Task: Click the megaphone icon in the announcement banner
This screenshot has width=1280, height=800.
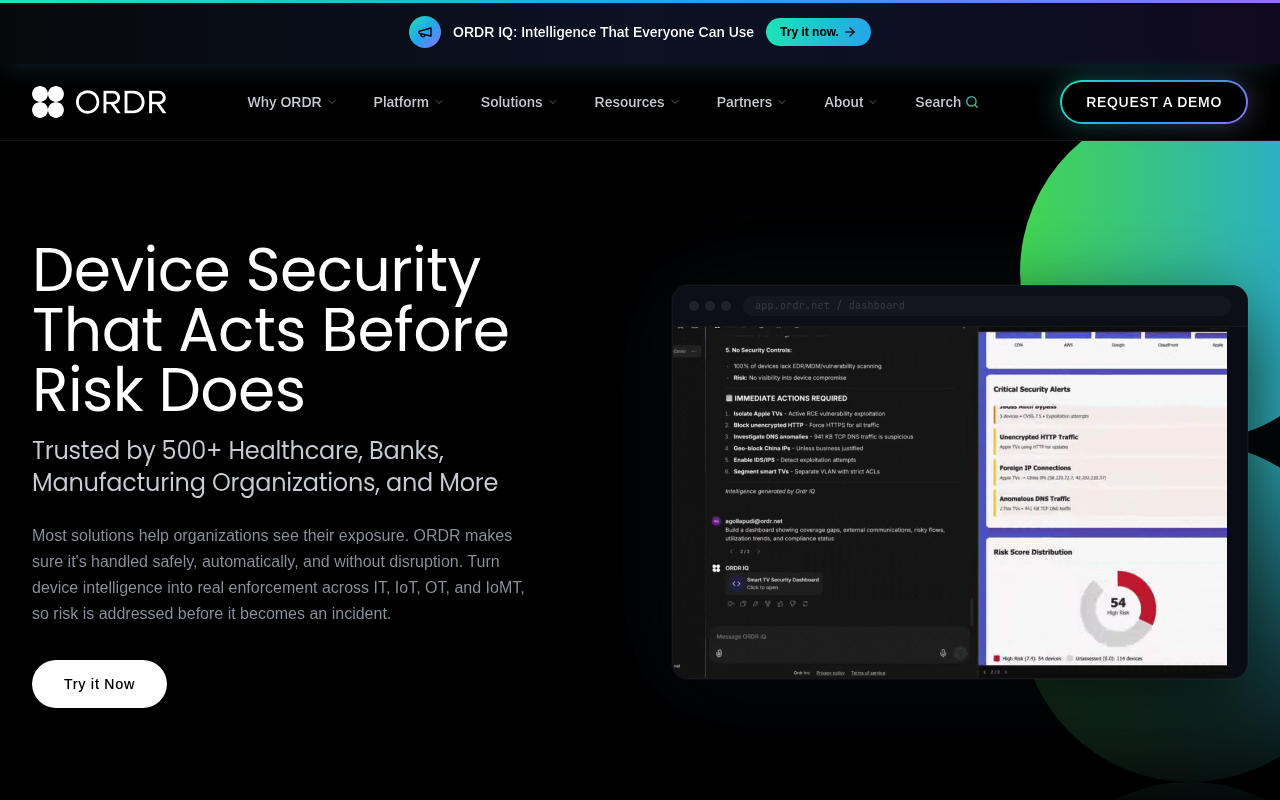Action: [x=425, y=32]
